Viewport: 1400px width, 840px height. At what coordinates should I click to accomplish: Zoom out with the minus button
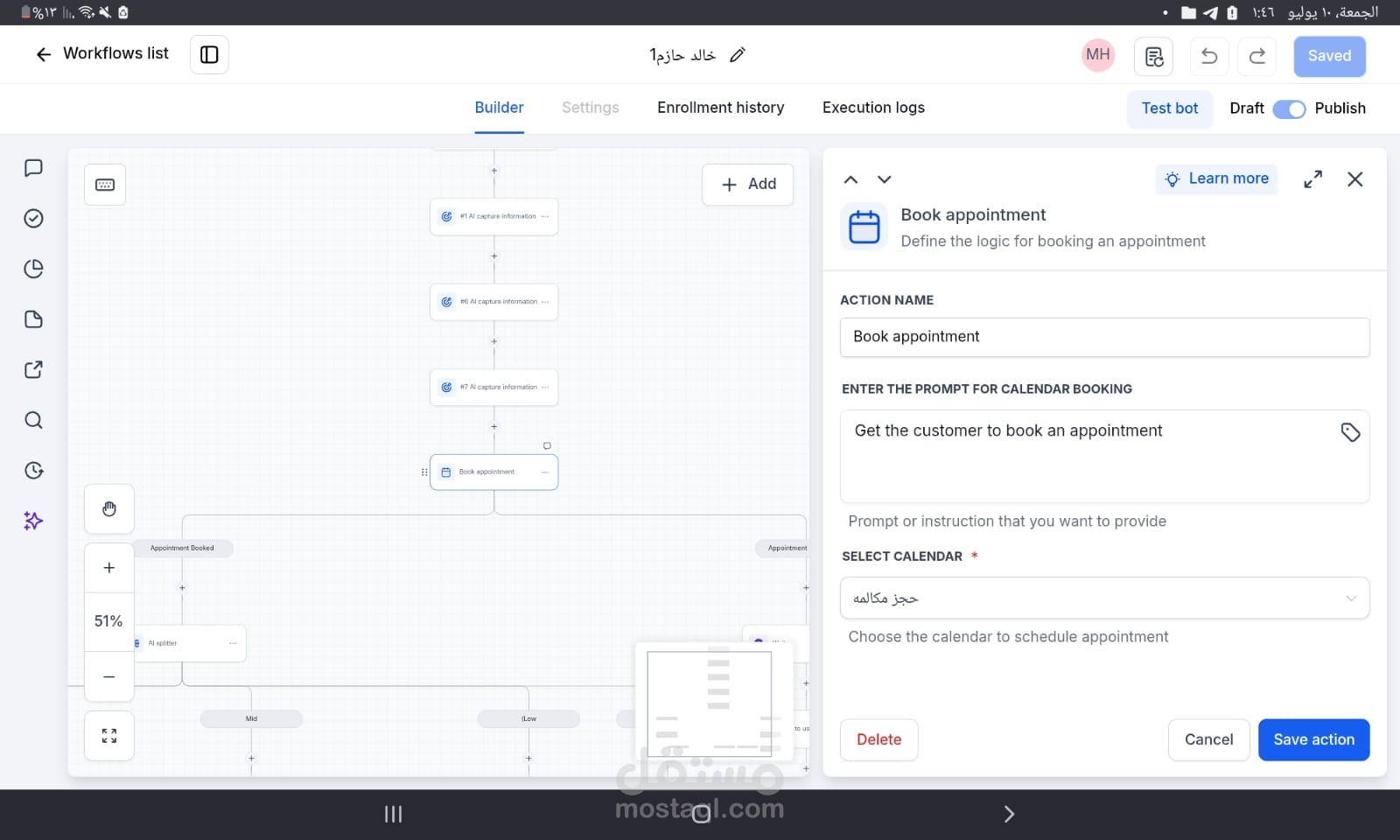pos(109,676)
